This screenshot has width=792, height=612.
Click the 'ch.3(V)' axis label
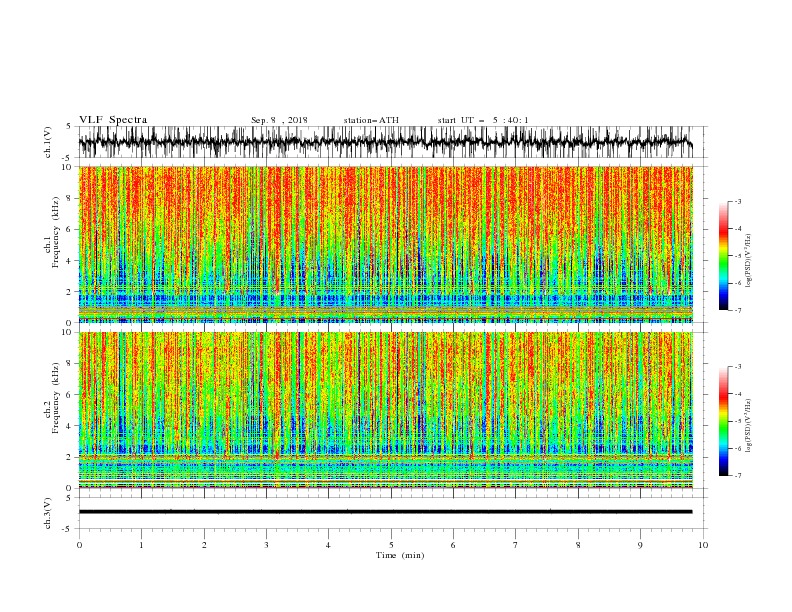click(x=48, y=513)
